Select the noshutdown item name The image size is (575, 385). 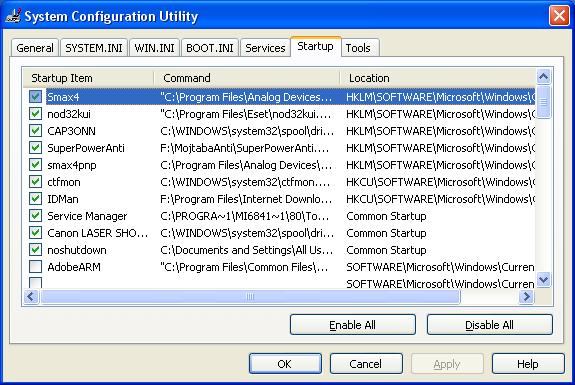coord(77,250)
